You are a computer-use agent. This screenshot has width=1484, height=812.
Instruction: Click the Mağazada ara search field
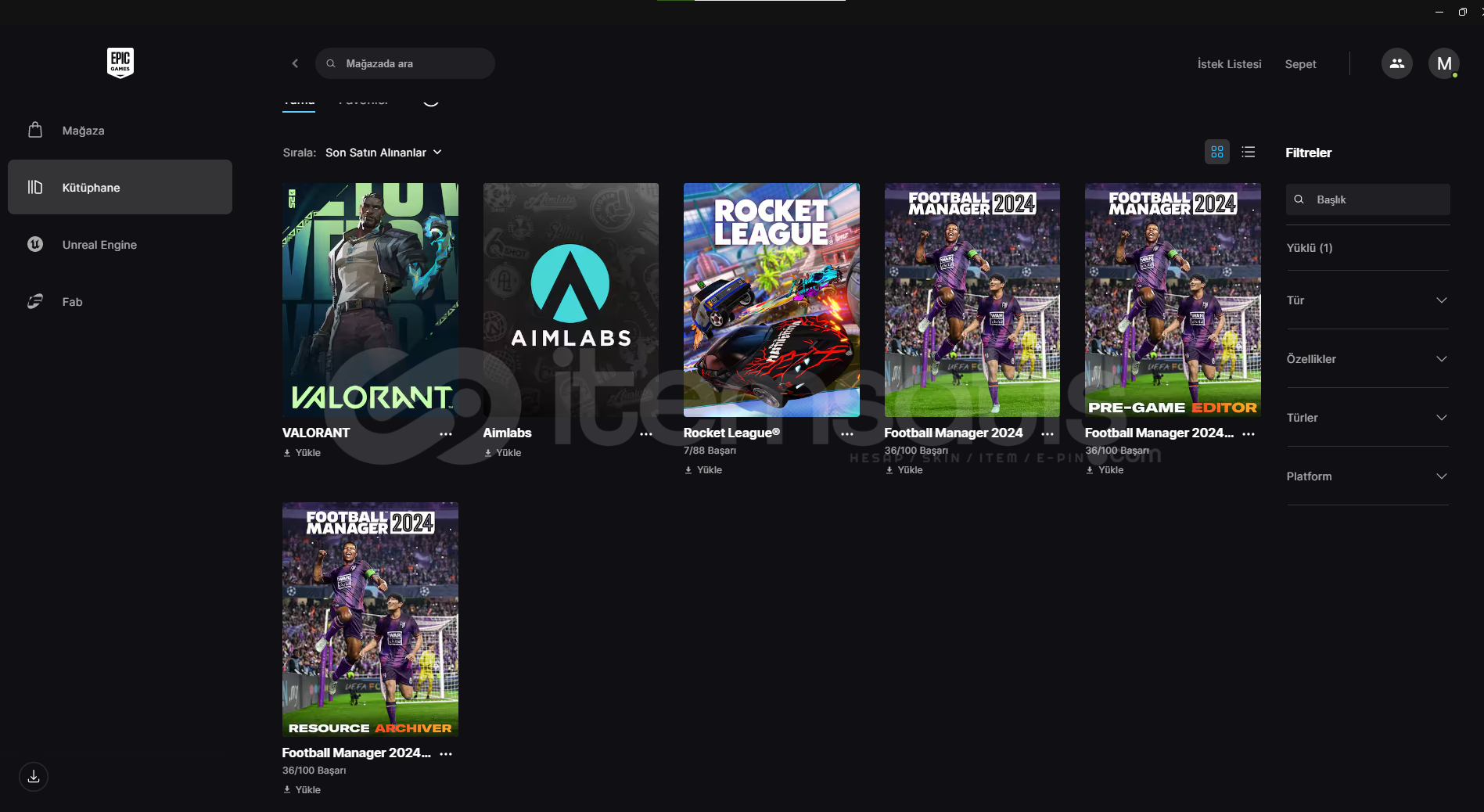405,63
